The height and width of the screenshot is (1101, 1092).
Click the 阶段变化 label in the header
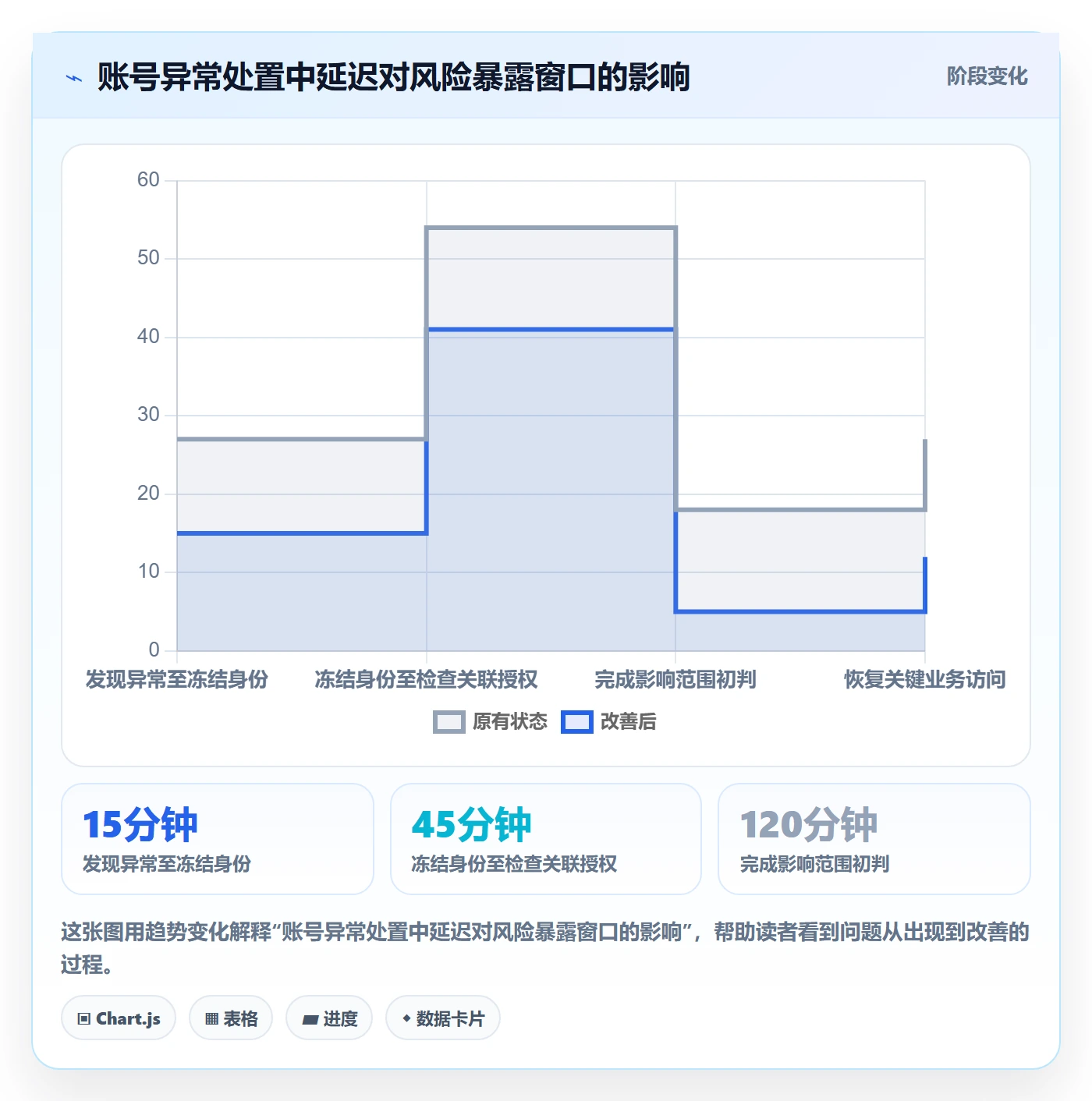987,76
